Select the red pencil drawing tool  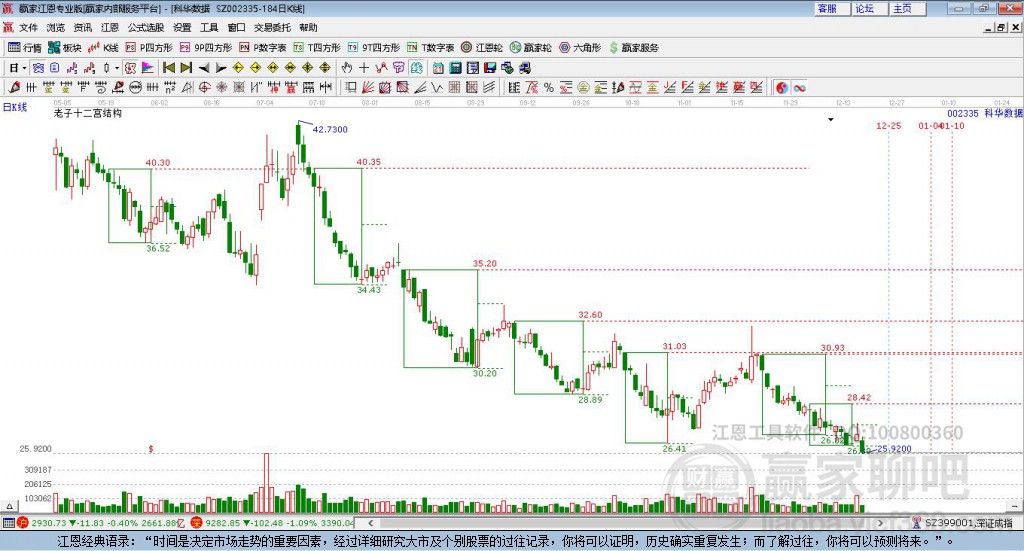(x=14, y=87)
